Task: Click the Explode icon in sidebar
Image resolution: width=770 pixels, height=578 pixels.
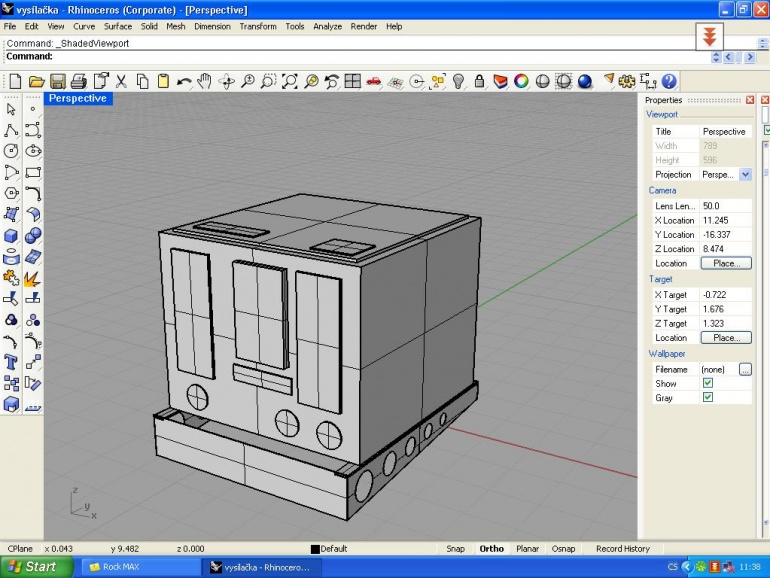Action: 32,278
